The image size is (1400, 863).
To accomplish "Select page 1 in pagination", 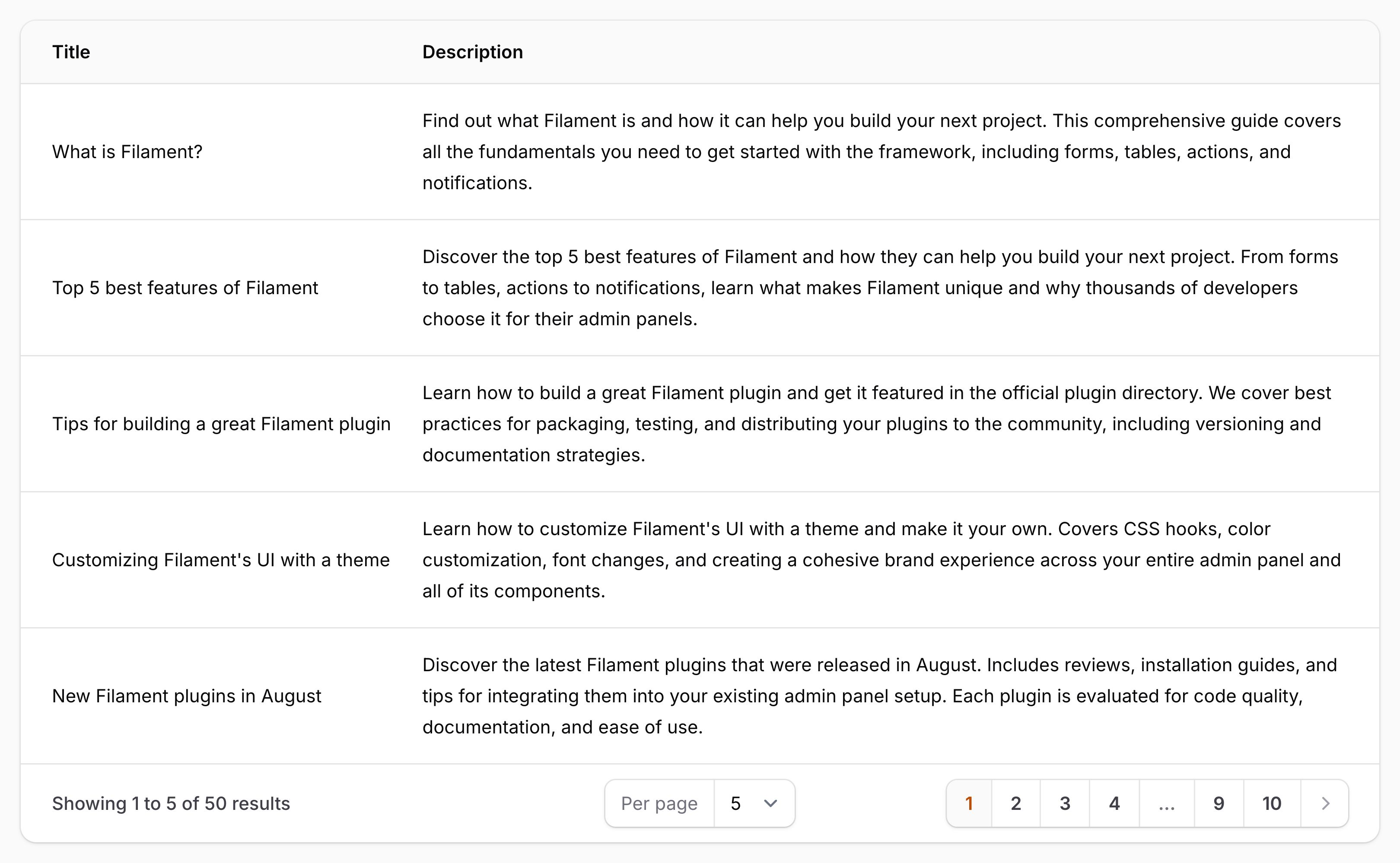I will (x=969, y=804).
